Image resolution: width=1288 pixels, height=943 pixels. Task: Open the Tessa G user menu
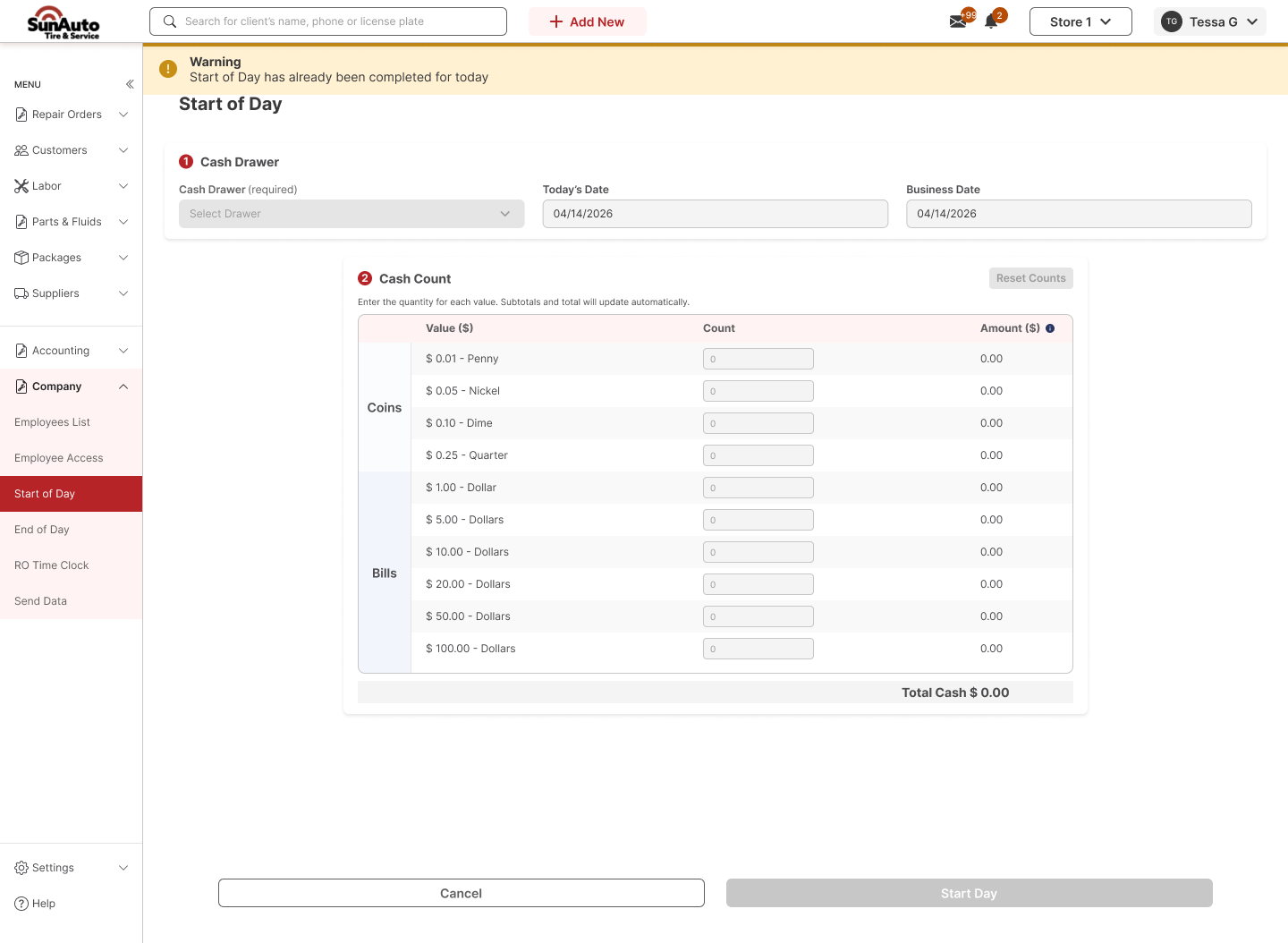click(1210, 21)
